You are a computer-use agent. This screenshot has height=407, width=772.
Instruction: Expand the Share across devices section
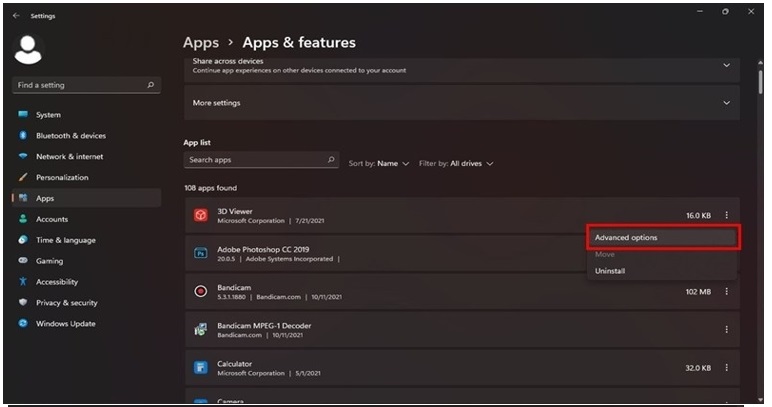726,65
